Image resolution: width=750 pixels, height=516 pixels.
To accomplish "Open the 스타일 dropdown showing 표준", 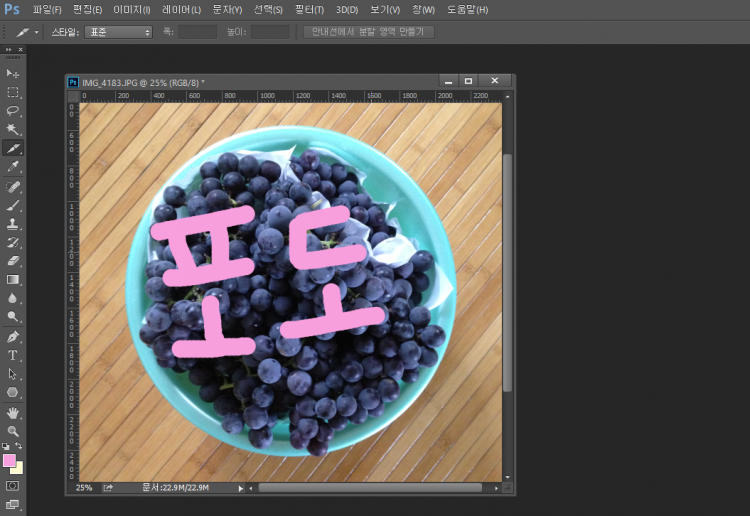I will [x=118, y=32].
